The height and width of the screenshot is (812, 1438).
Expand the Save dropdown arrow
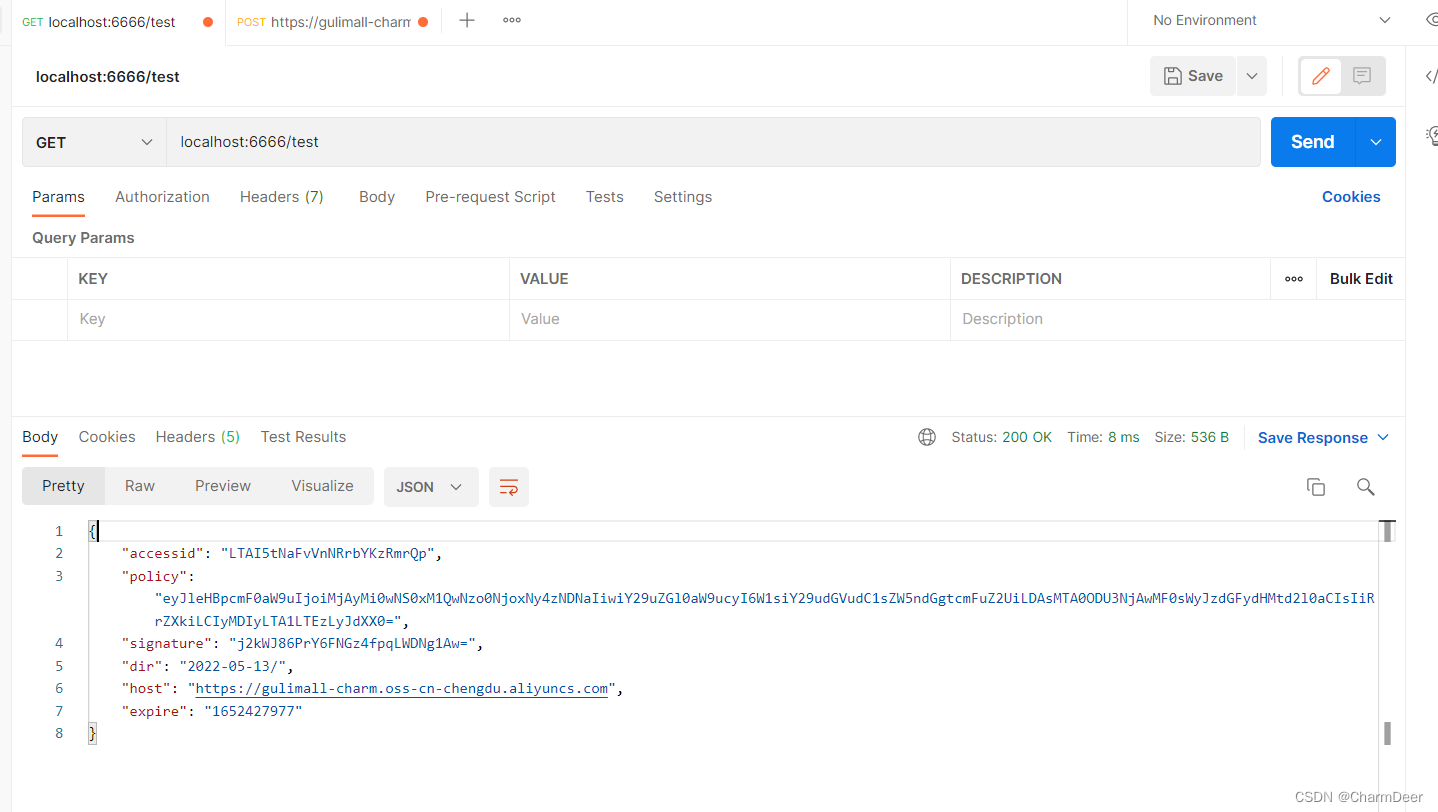pos(1252,76)
